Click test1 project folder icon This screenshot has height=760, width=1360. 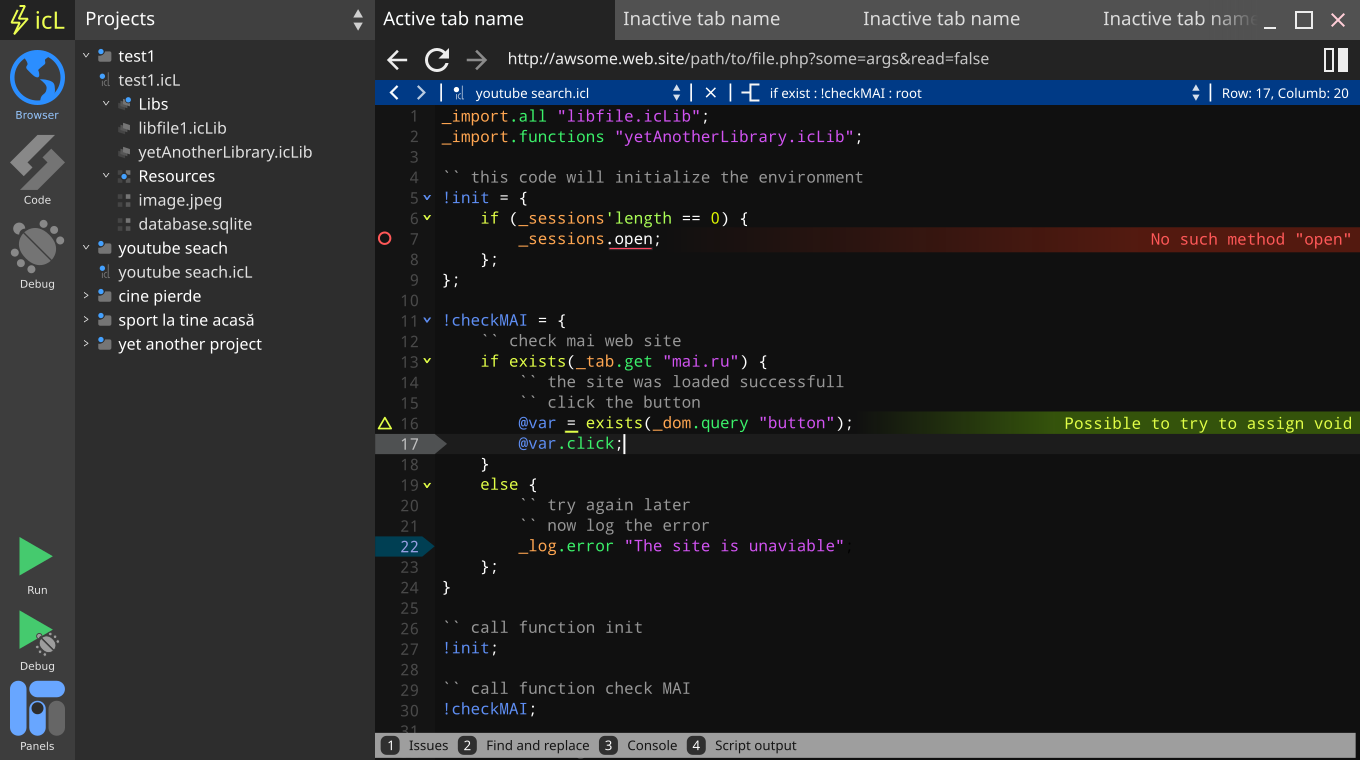tap(104, 56)
